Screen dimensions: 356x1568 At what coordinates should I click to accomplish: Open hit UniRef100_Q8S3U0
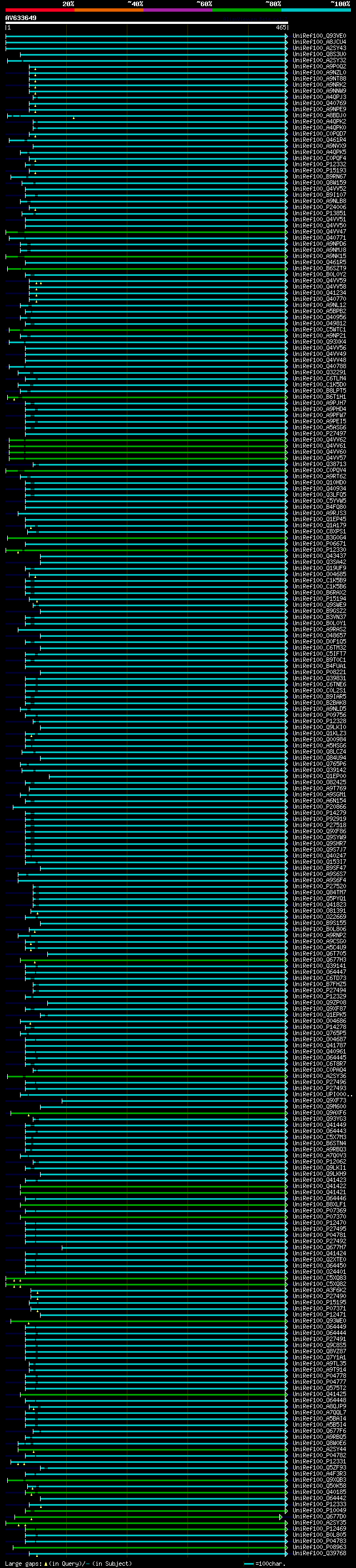click(x=319, y=54)
